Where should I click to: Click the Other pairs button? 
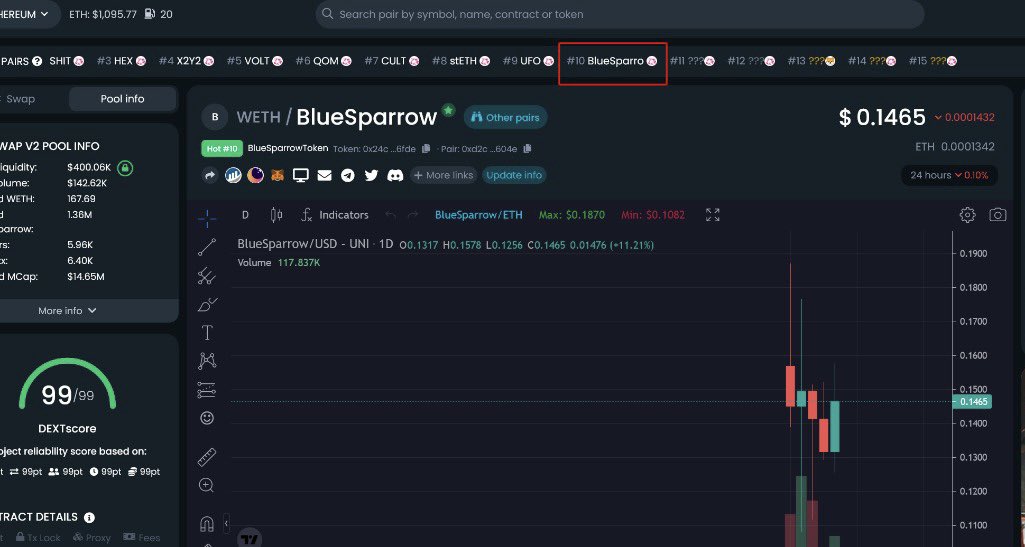coord(505,118)
